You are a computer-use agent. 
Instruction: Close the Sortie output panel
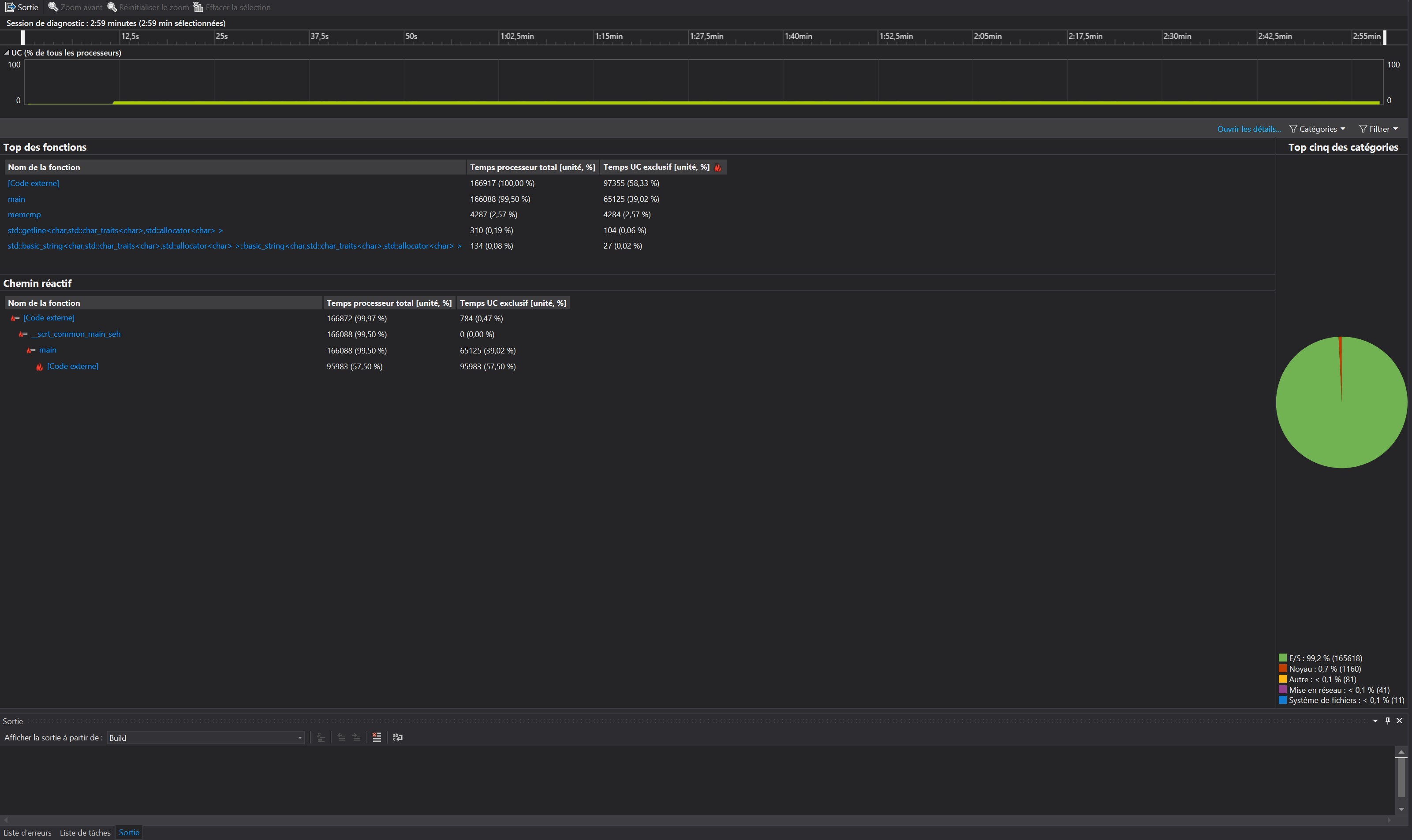pos(1400,721)
